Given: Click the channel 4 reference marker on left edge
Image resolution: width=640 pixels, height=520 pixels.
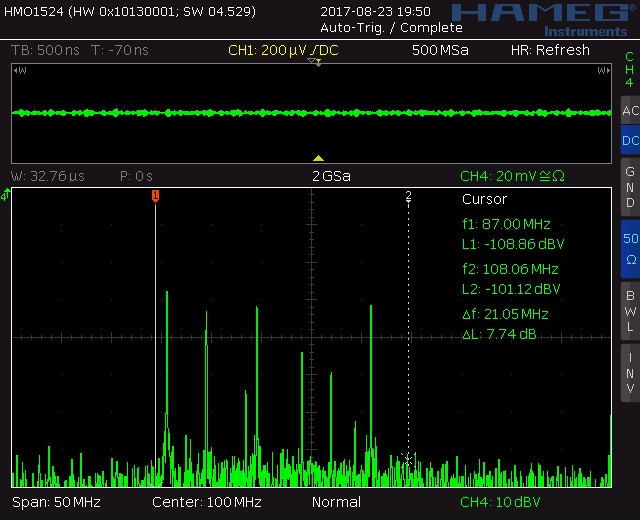Looking at the screenshot, I should (x=5, y=196).
